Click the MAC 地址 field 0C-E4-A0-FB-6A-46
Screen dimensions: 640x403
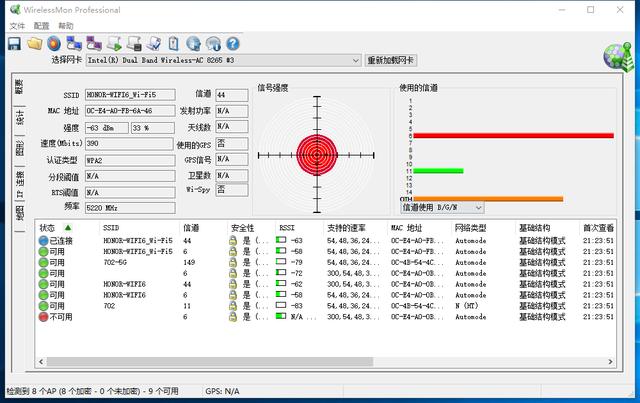(x=130, y=111)
